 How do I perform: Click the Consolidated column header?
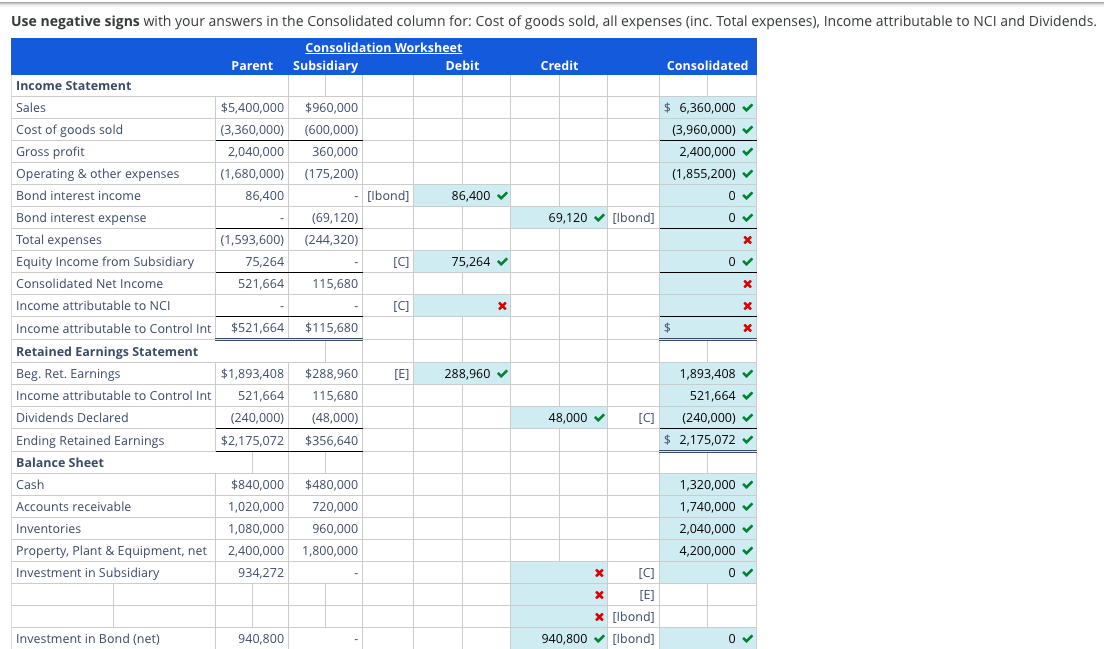(708, 65)
